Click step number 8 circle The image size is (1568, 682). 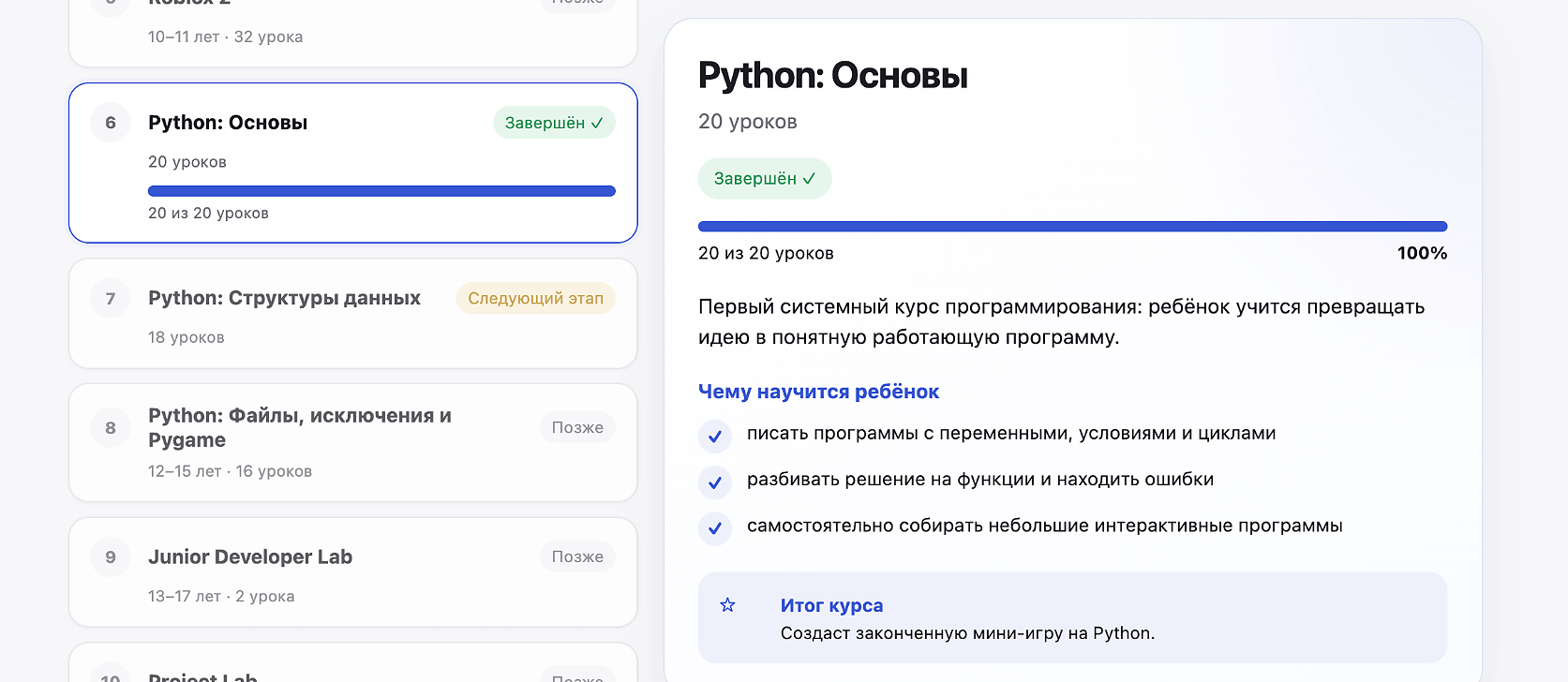pos(111,427)
